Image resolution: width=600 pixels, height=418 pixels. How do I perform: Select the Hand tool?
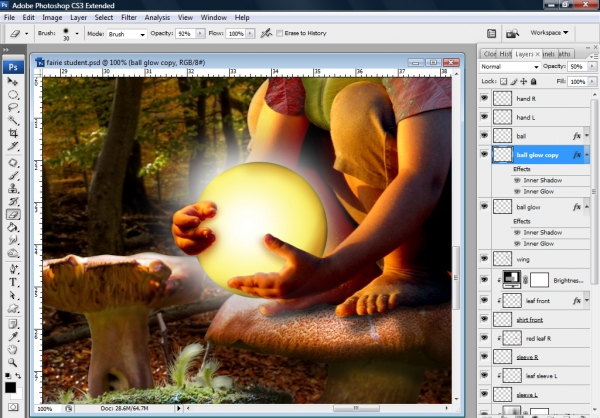point(13,349)
